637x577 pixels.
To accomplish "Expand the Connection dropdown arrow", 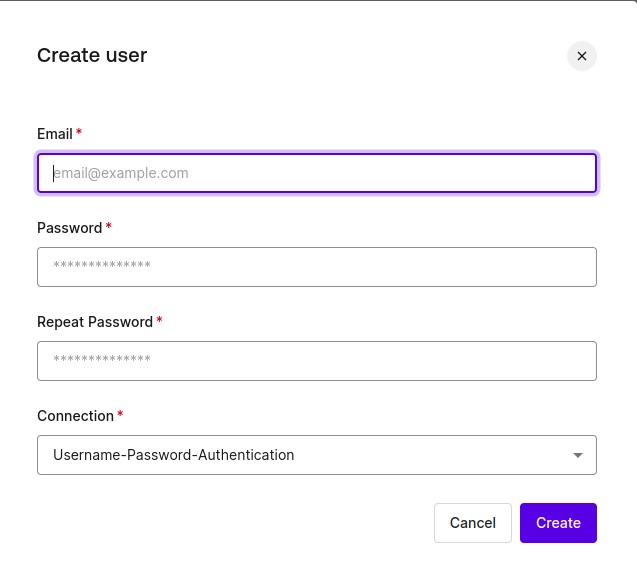I will [x=578, y=455].
